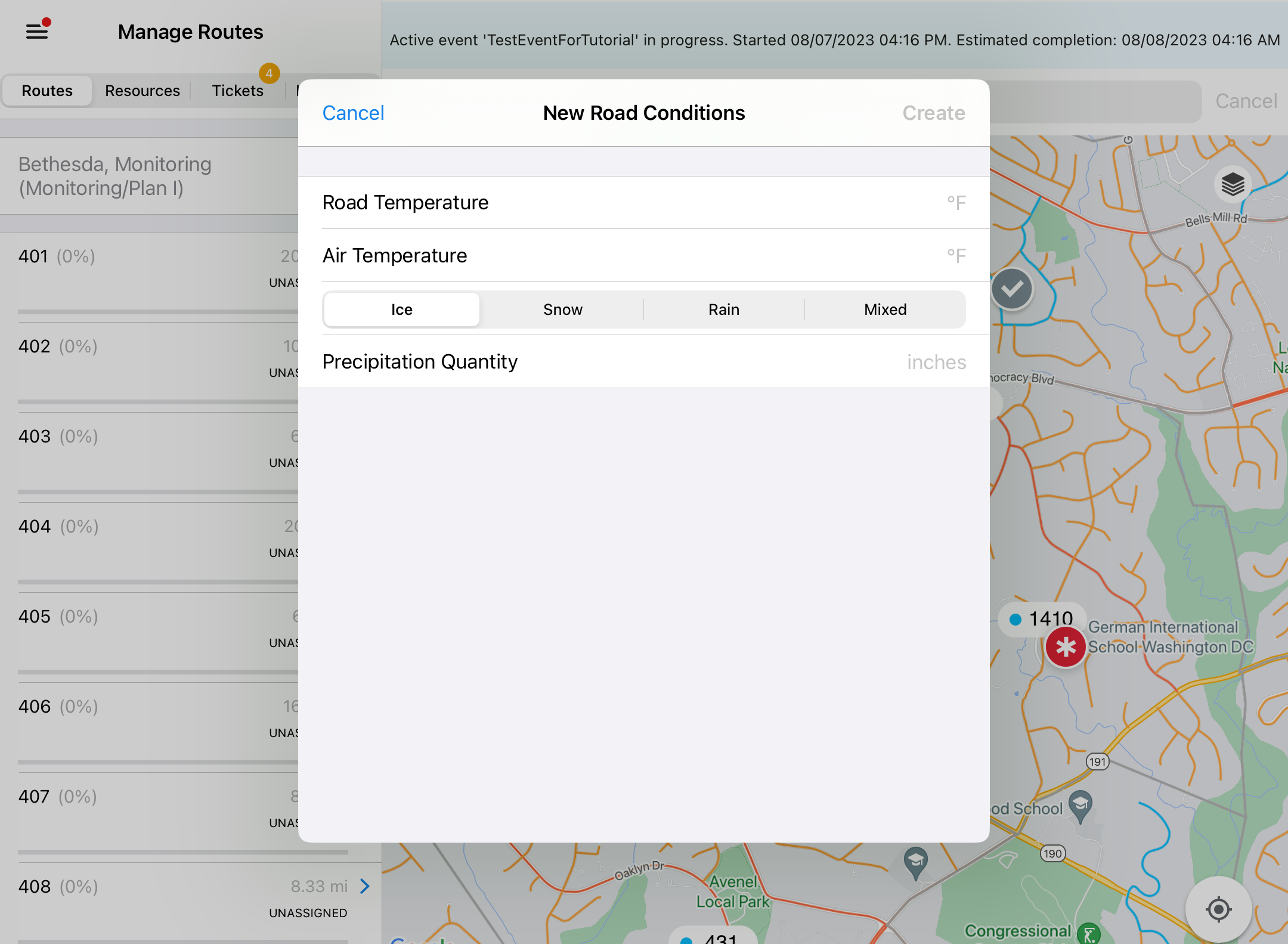Tap the gray checkmark map marker

1012,289
